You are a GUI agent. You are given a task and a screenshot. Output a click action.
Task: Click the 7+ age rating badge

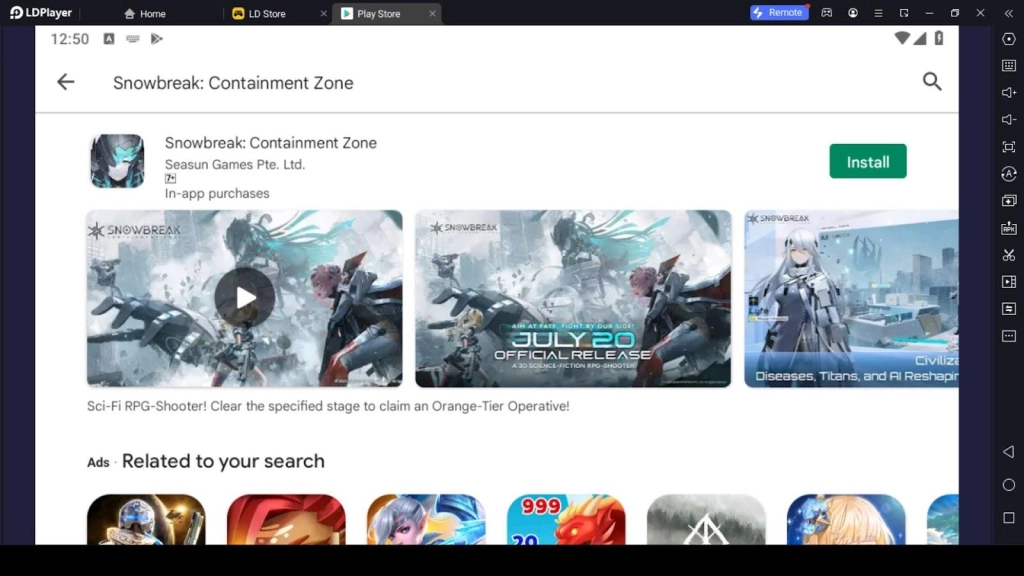tap(170, 178)
